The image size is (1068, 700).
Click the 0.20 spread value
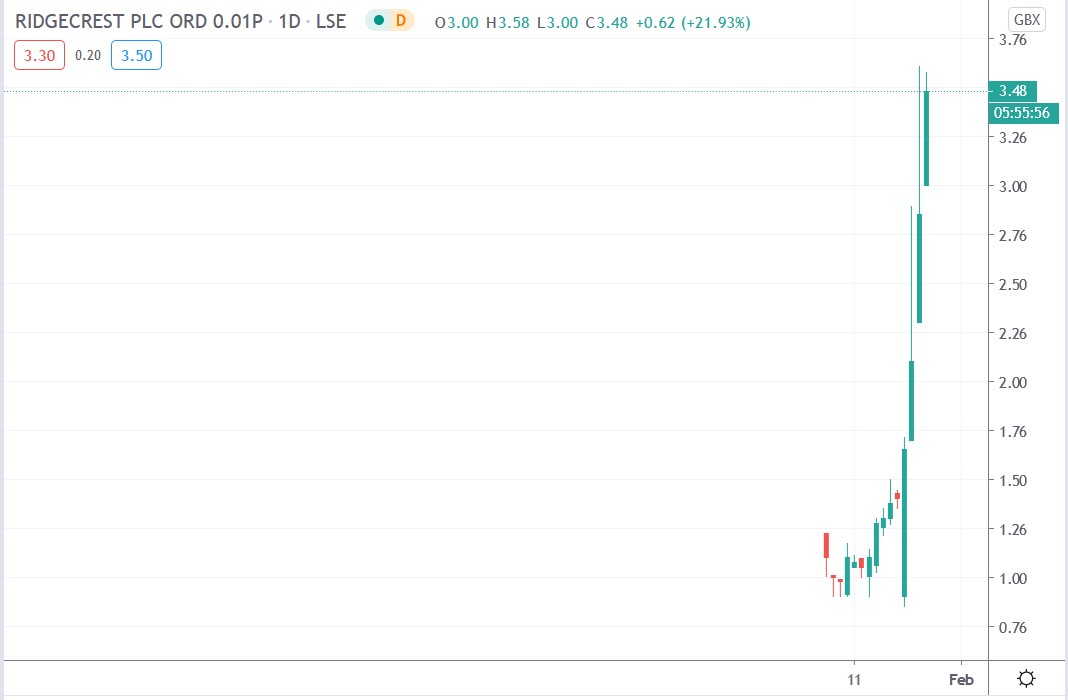88,55
